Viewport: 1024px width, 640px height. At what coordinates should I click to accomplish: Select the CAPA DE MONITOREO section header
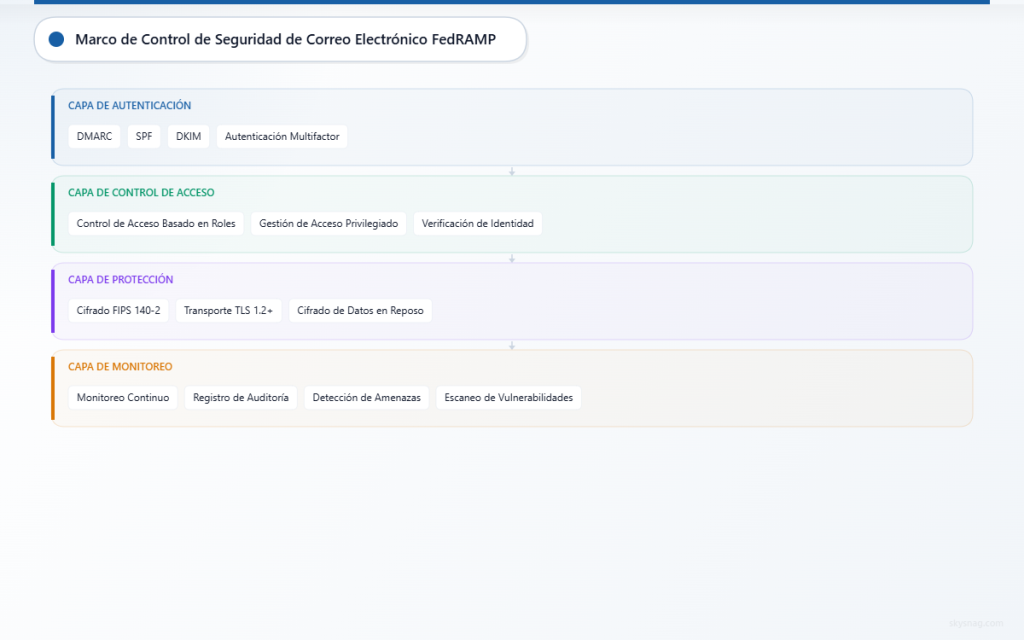(119, 366)
